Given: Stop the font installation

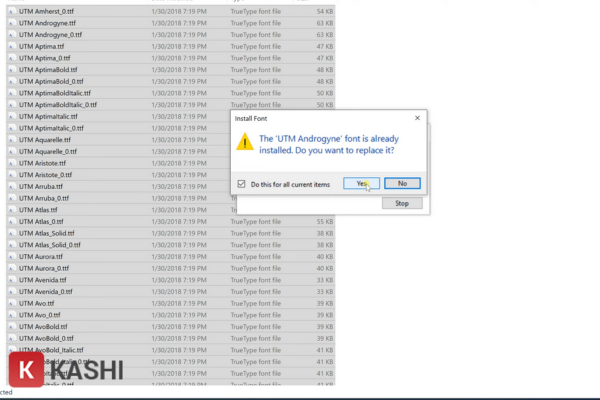Looking at the screenshot, I should [401, 203].
